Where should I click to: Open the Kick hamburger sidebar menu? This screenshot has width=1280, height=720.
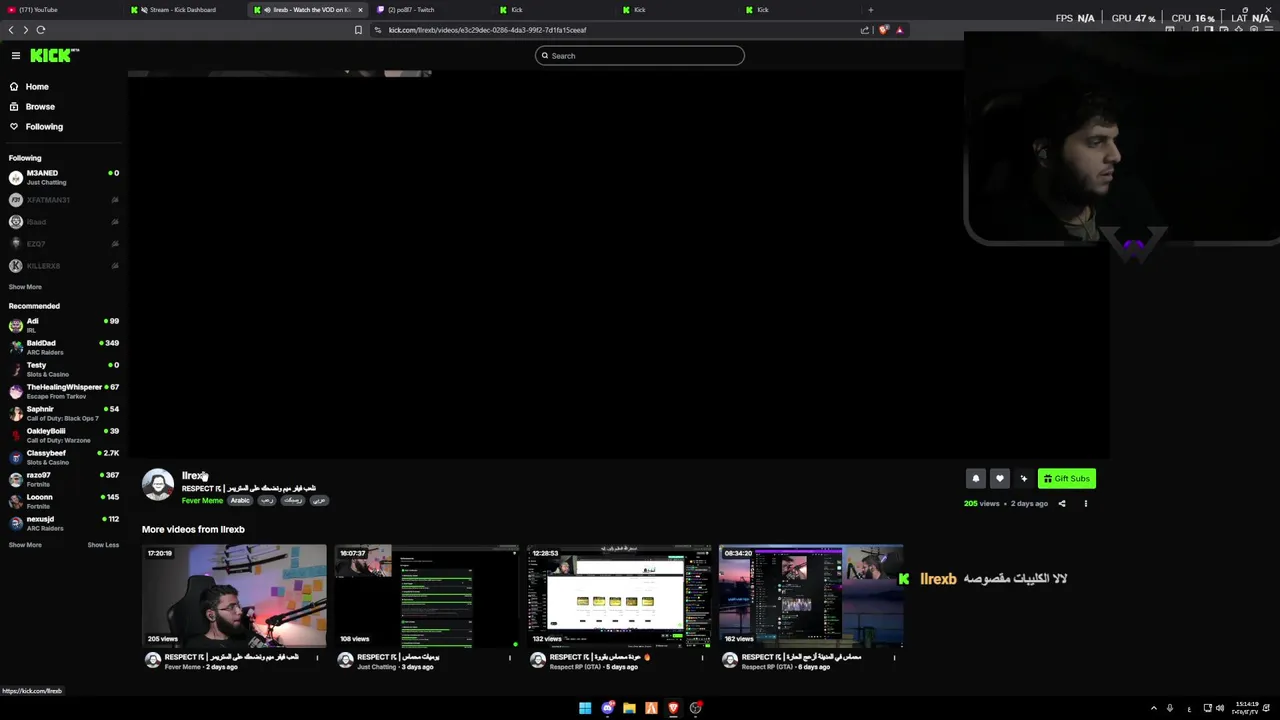15,56
